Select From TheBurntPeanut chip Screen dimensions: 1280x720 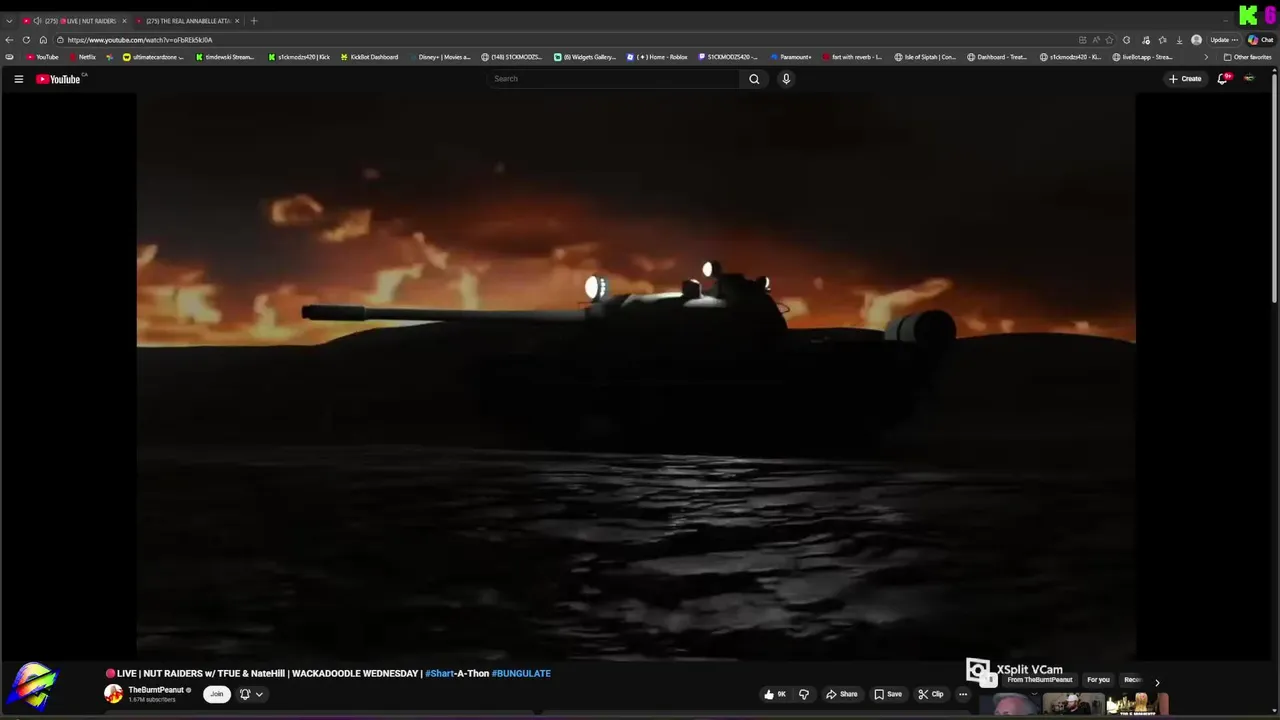[1039, 680]
